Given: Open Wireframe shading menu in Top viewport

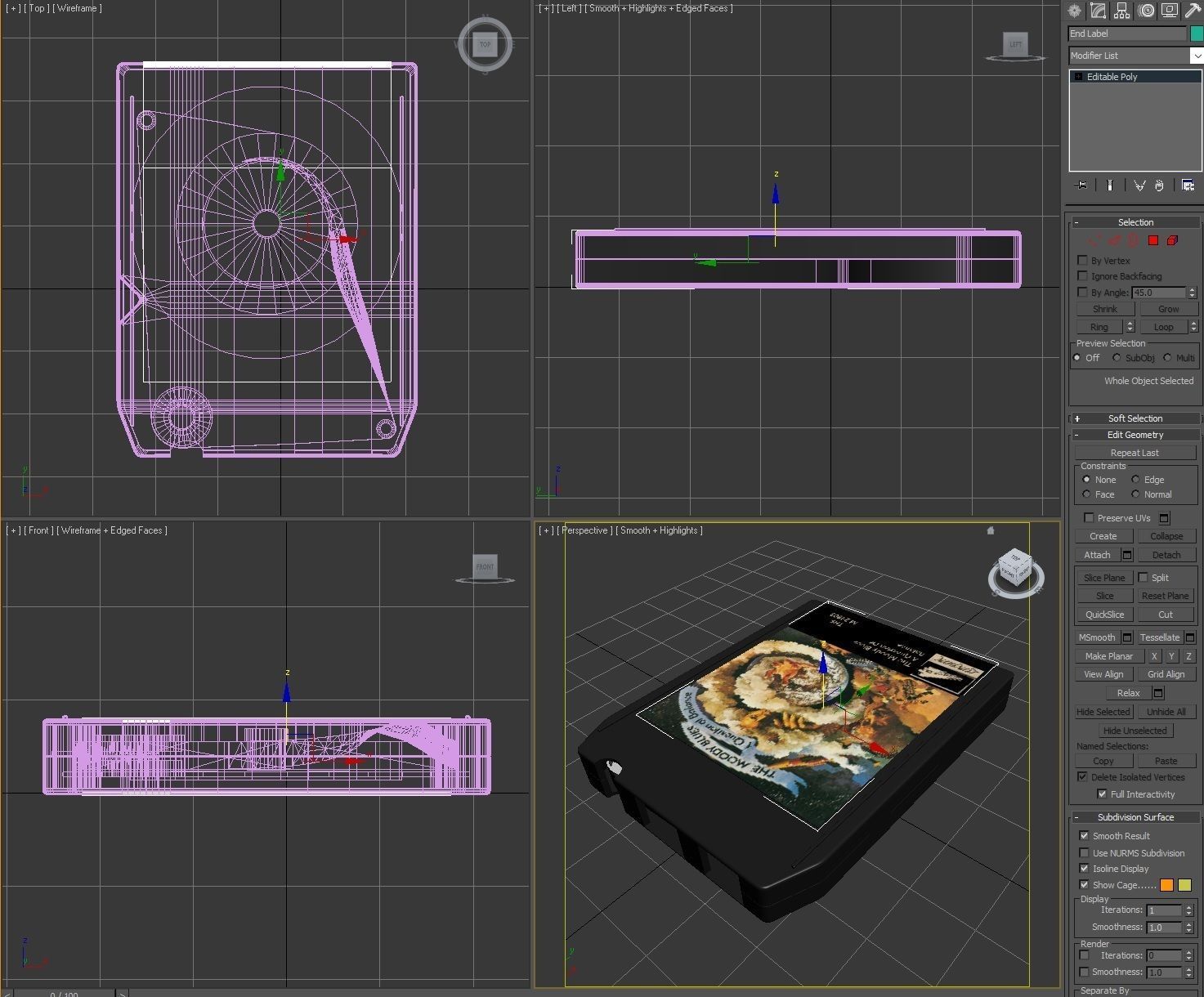Looking at the screenshot, I should (x=78, y=8).
